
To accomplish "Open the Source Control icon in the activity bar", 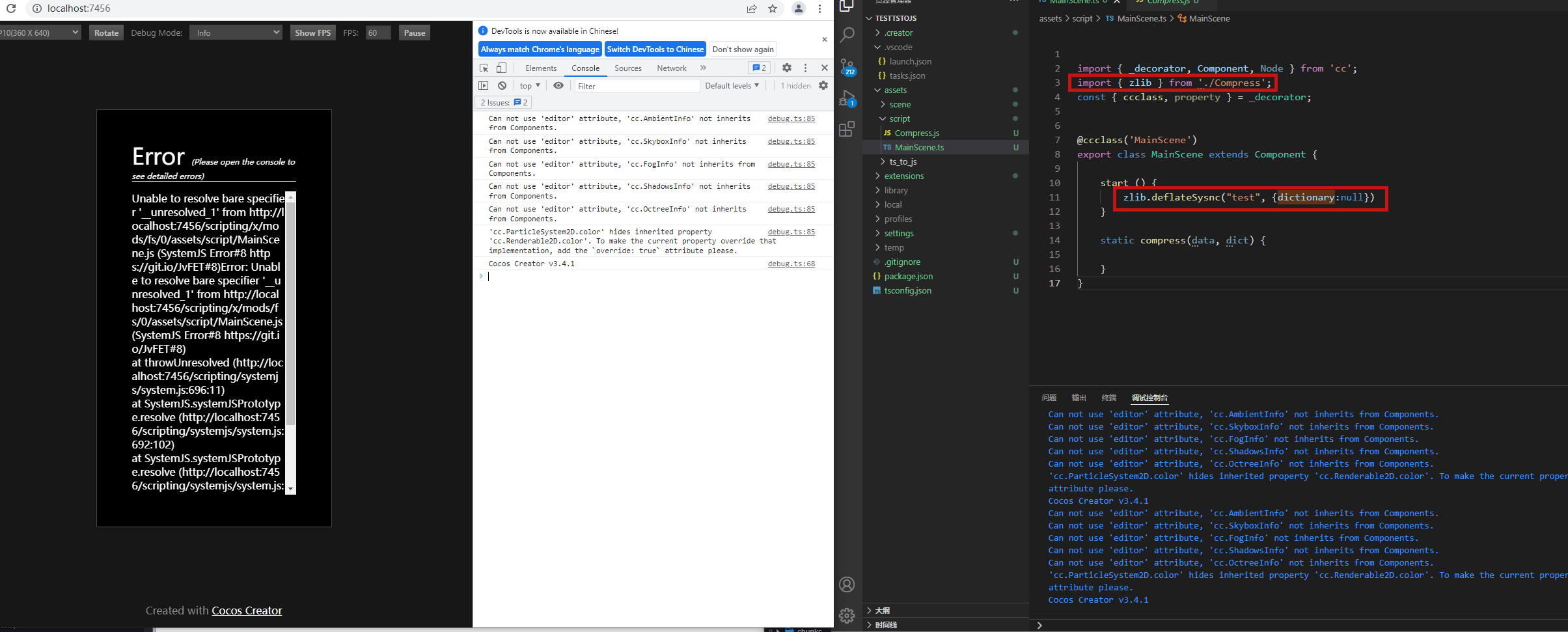I will pyautogui.click(x=847, y=66).
